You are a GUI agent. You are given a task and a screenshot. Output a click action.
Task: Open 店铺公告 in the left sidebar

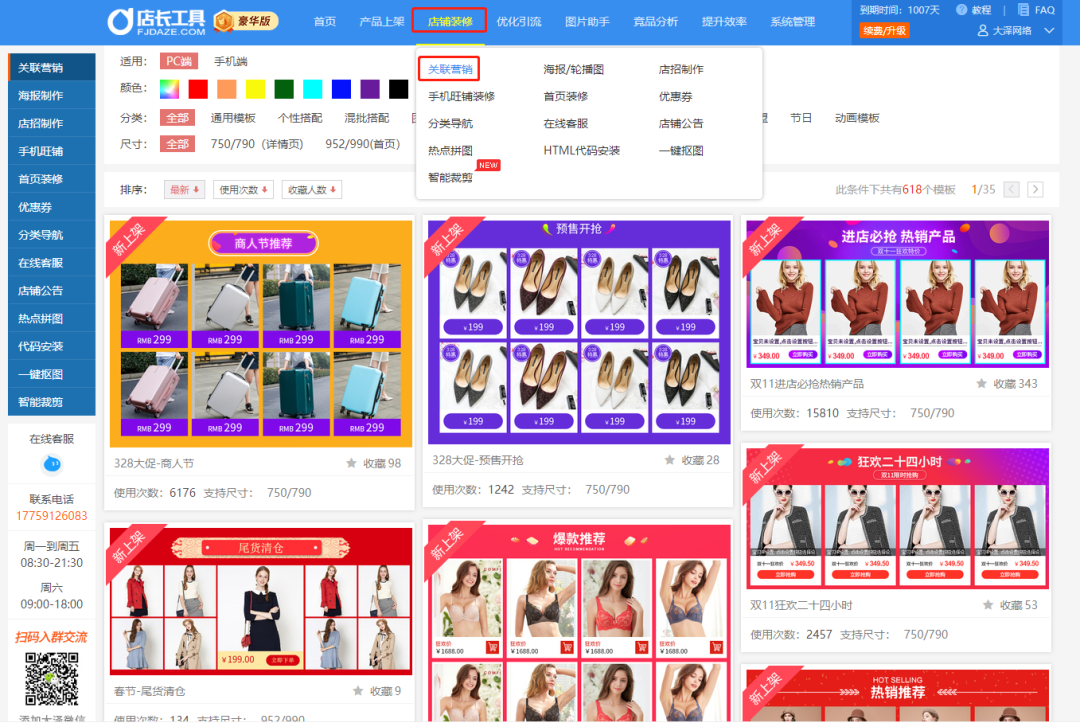coord(52,291)
